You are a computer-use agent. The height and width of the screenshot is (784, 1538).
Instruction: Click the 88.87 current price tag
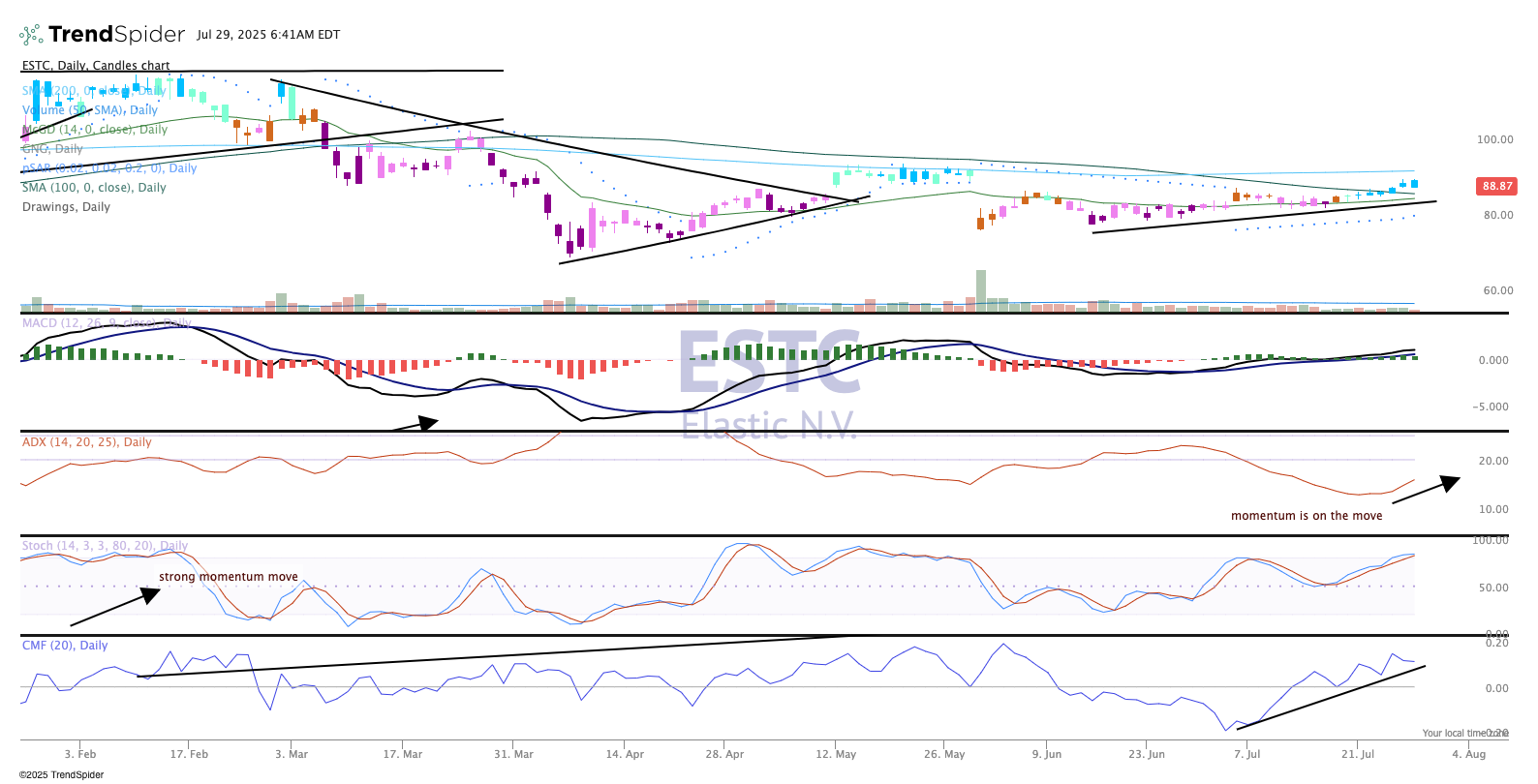coord(1496,186)
